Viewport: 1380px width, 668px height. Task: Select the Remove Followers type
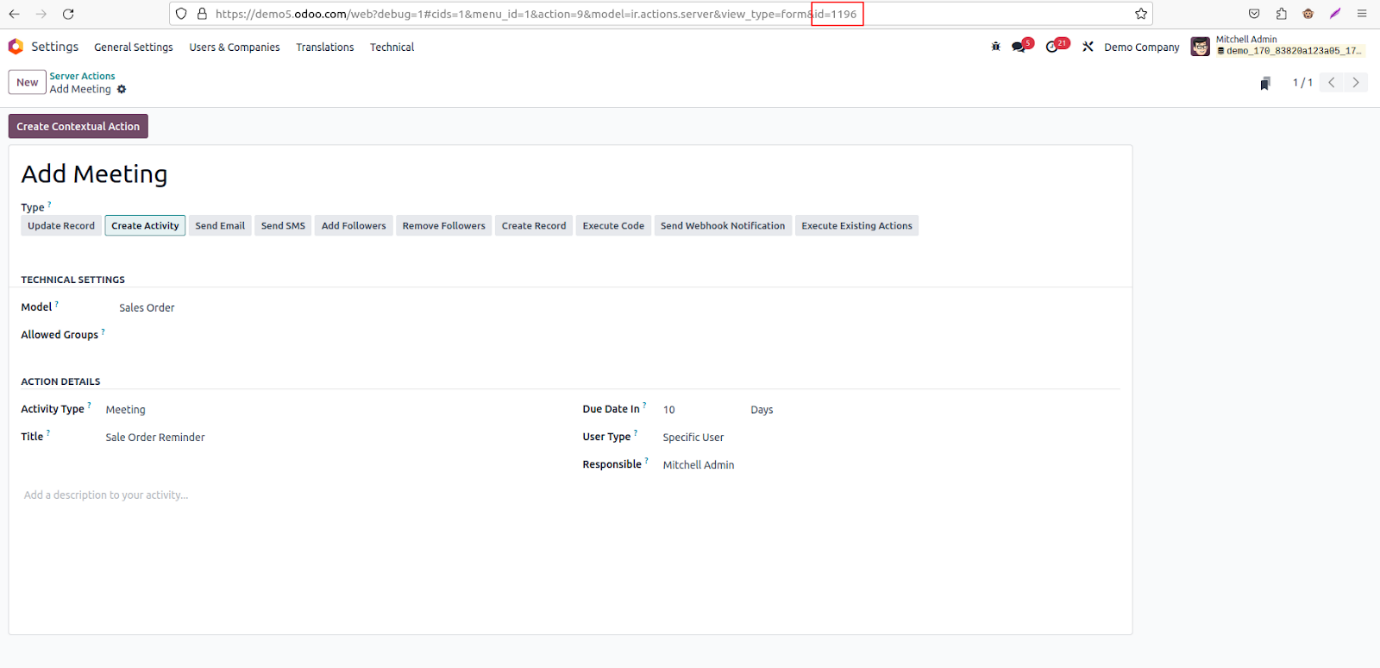point(444,226)
